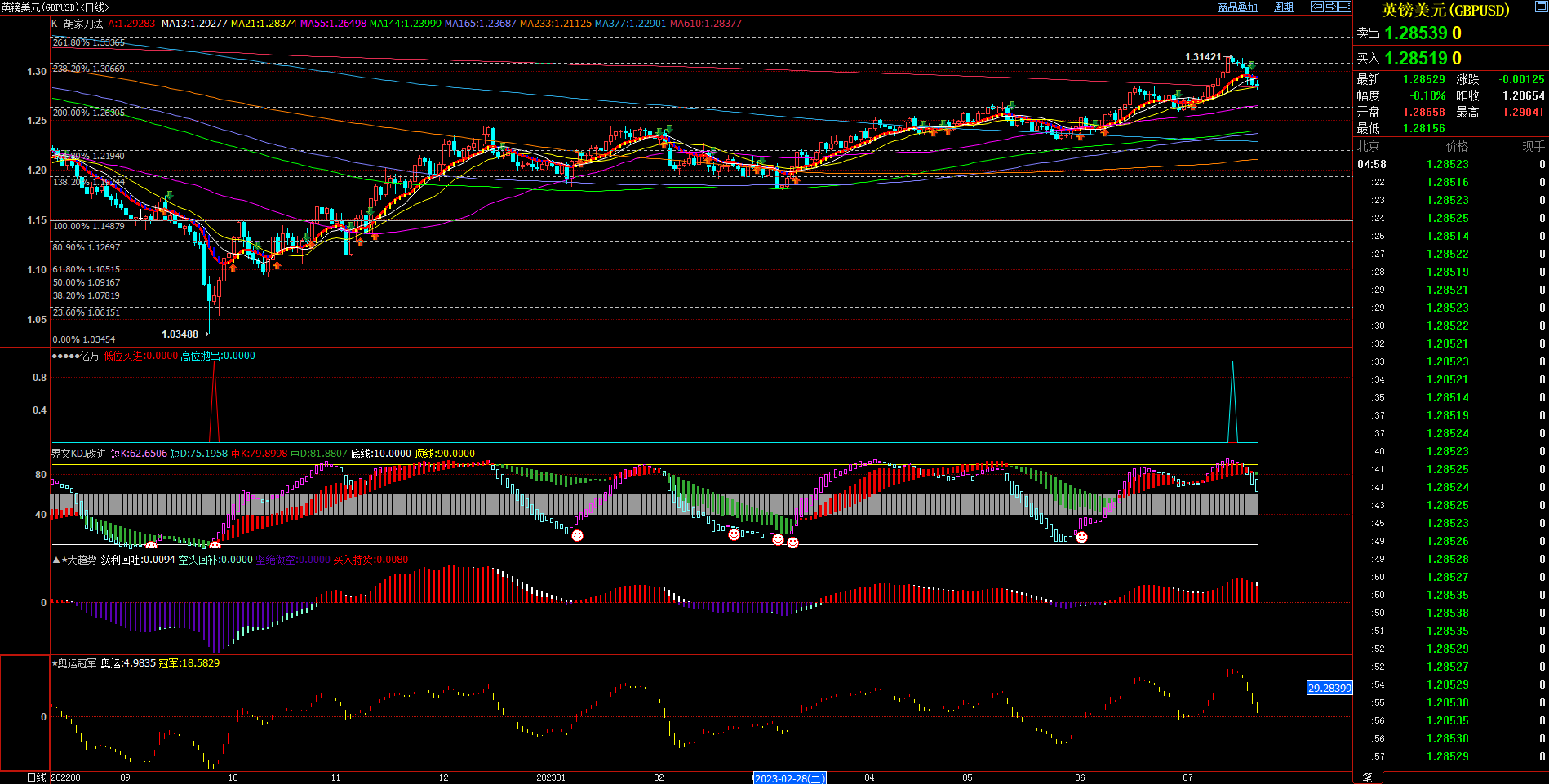This screenshot has width=1549, height=784.
Task: Click the ★奥运冠军 indicator title
Action: coord(74,663)
